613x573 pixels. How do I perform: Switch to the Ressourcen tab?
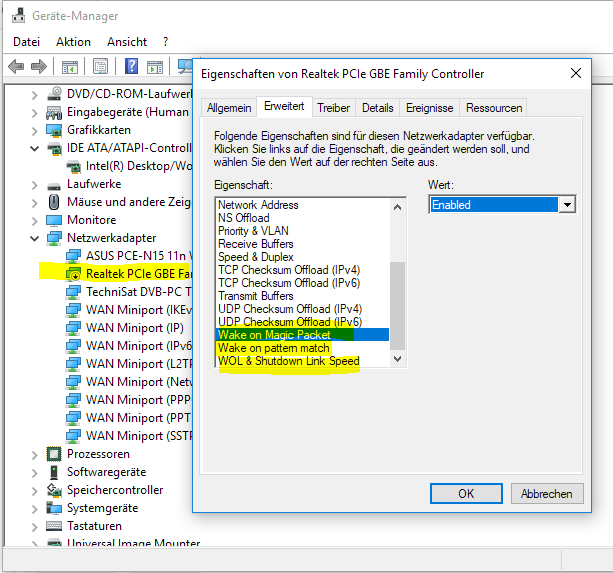tap(494, 108)
